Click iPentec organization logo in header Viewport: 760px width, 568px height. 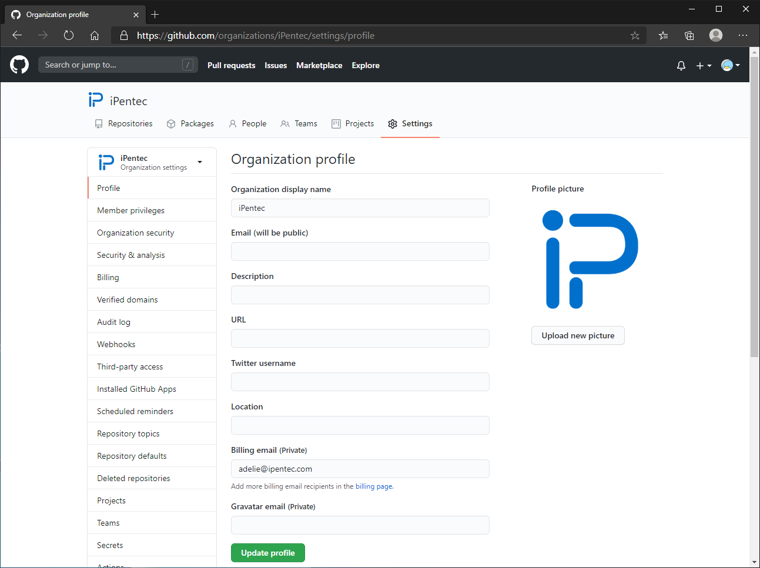(x=95, y=100)
